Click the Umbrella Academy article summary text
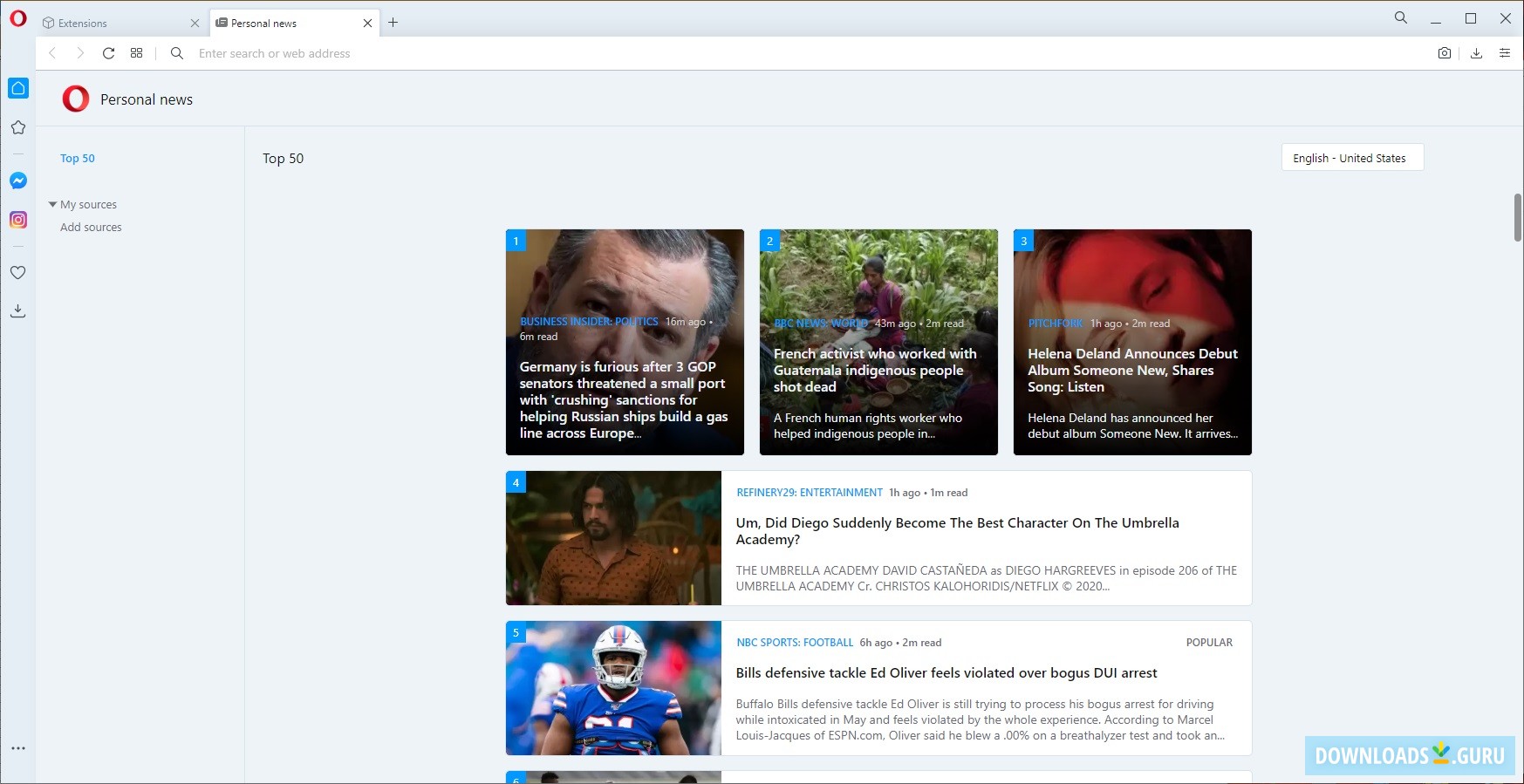Viewport: 1524px width, 784px height. tap(986, 578)
